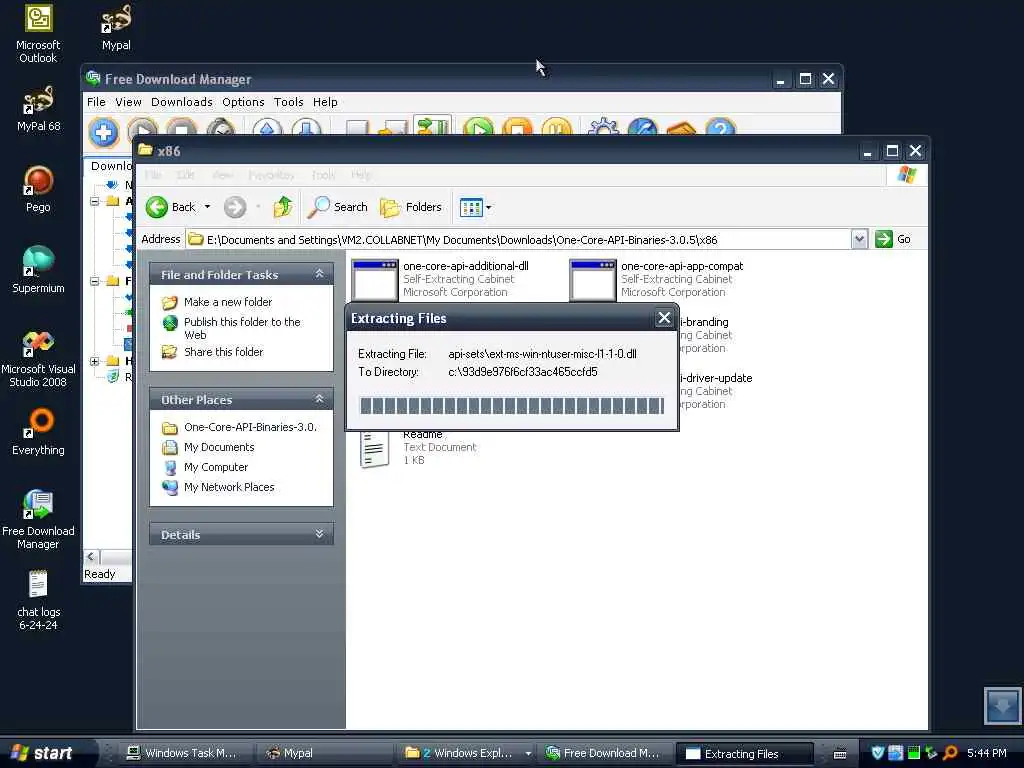Select the Readme text document icon
Screen dimensions: 1024x768
(x=375, y=449)
